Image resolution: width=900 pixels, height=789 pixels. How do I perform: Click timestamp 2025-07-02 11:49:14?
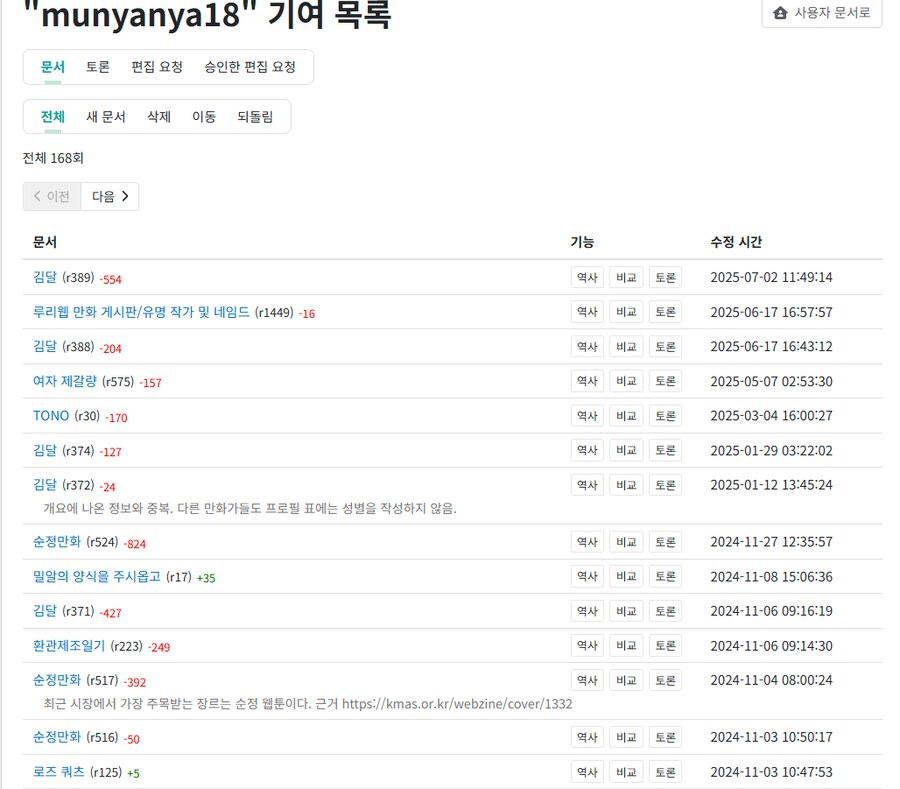click(x=771, y=278)
